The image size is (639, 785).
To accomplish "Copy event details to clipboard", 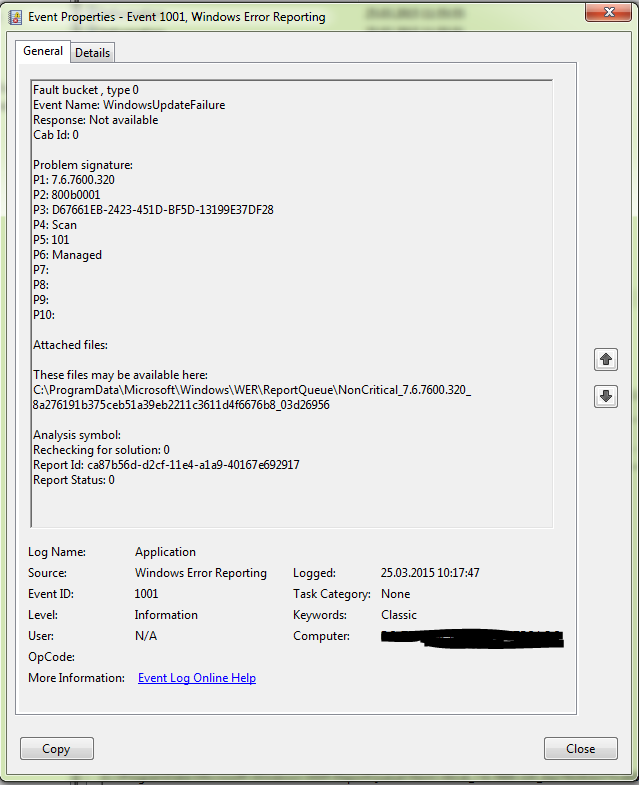I will 57,748.
